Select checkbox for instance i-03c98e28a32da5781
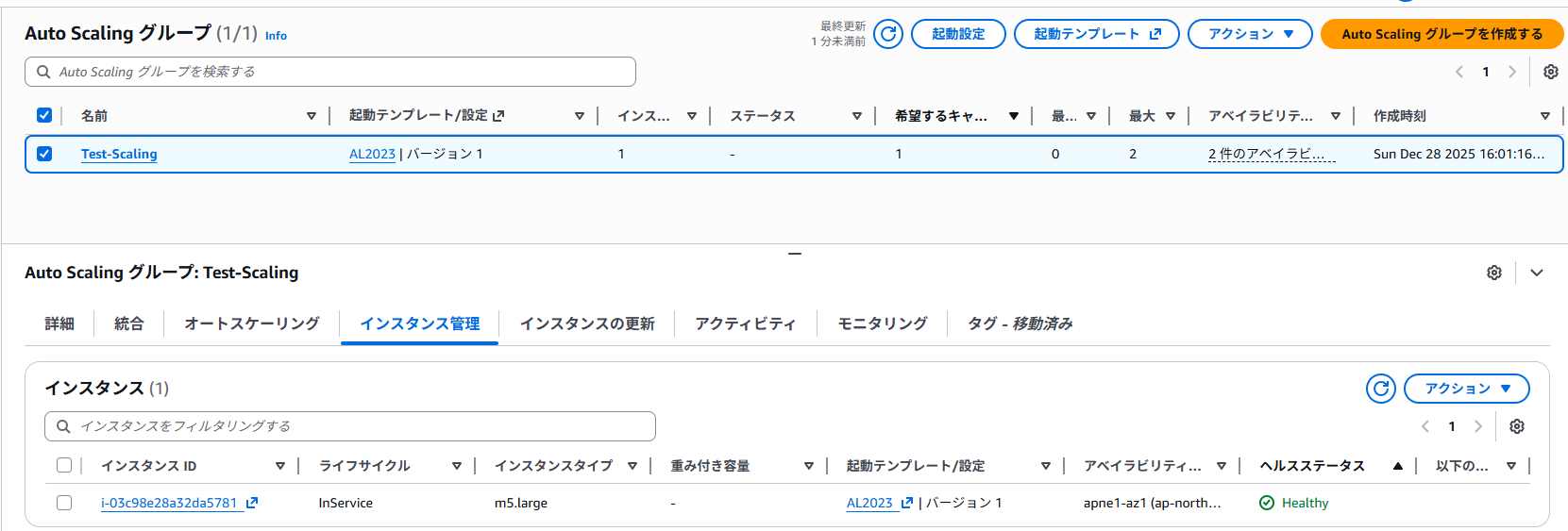Screen dimensions: 1568x531 click(64, 503)
